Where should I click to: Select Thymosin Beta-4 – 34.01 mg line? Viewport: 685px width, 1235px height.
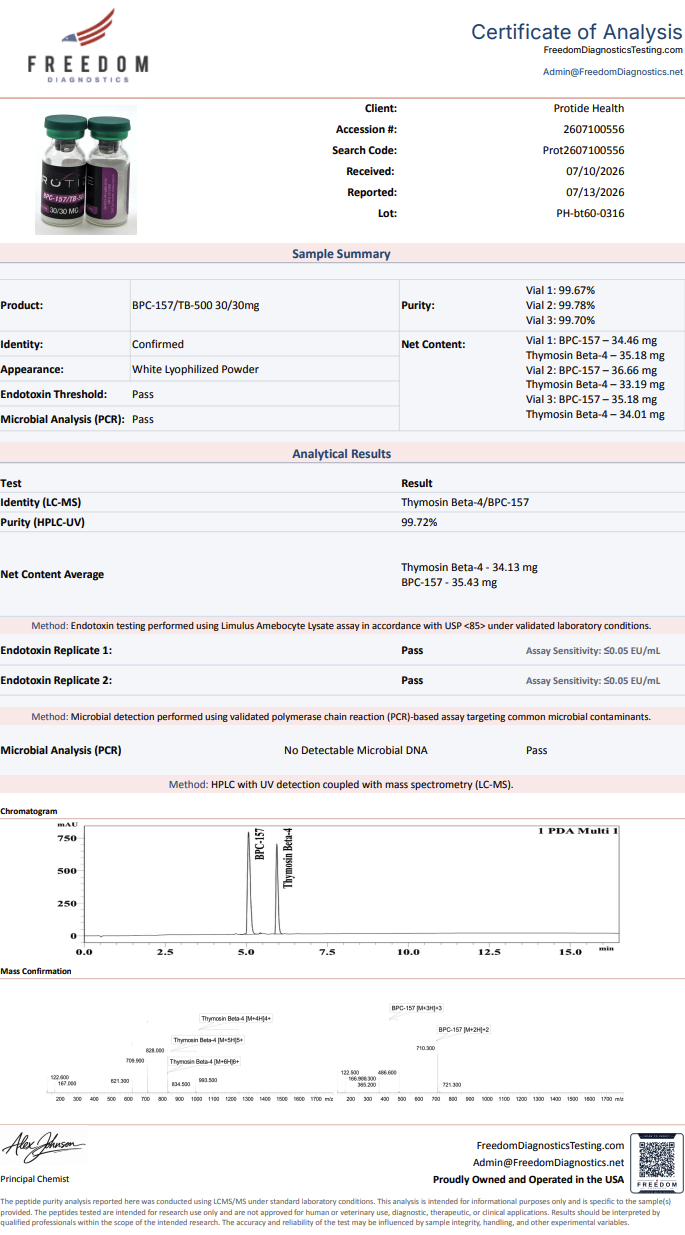pyautogui.click(x=595, y=414)
